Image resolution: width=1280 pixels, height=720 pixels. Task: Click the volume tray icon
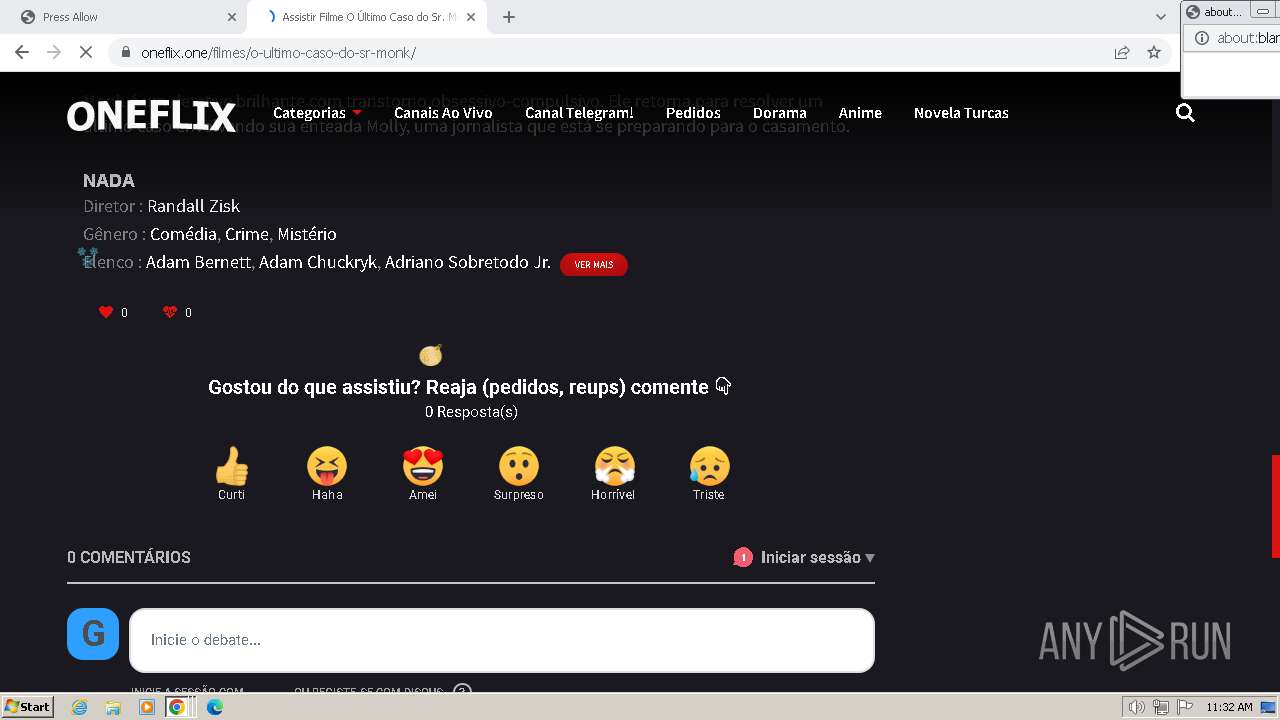(x=1137, y=707)
